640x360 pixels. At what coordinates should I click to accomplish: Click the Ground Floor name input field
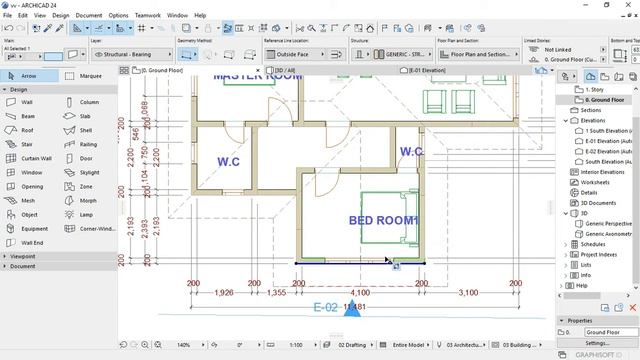pyautogui.click(x=611, y=332)
